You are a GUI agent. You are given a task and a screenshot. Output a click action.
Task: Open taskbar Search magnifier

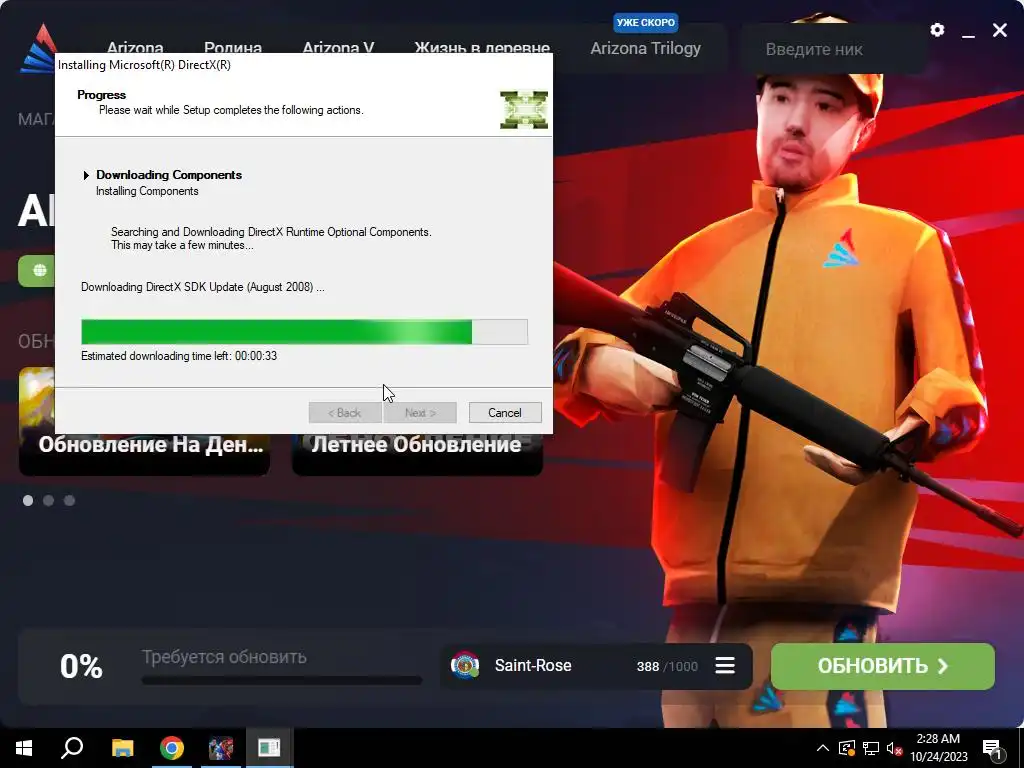(x=72, y=748)
